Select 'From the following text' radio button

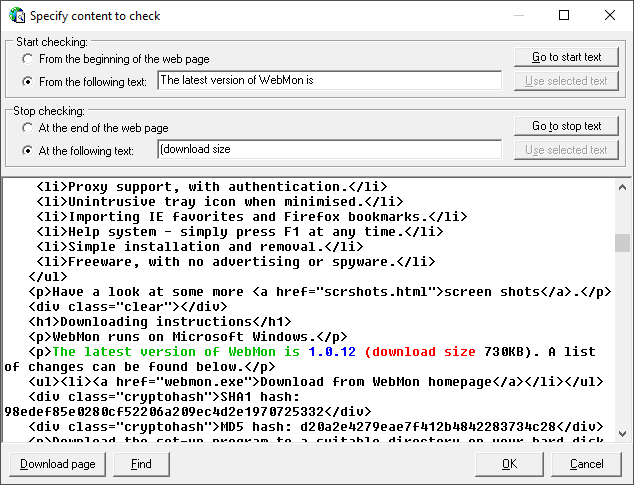click(x=27, y=82)
